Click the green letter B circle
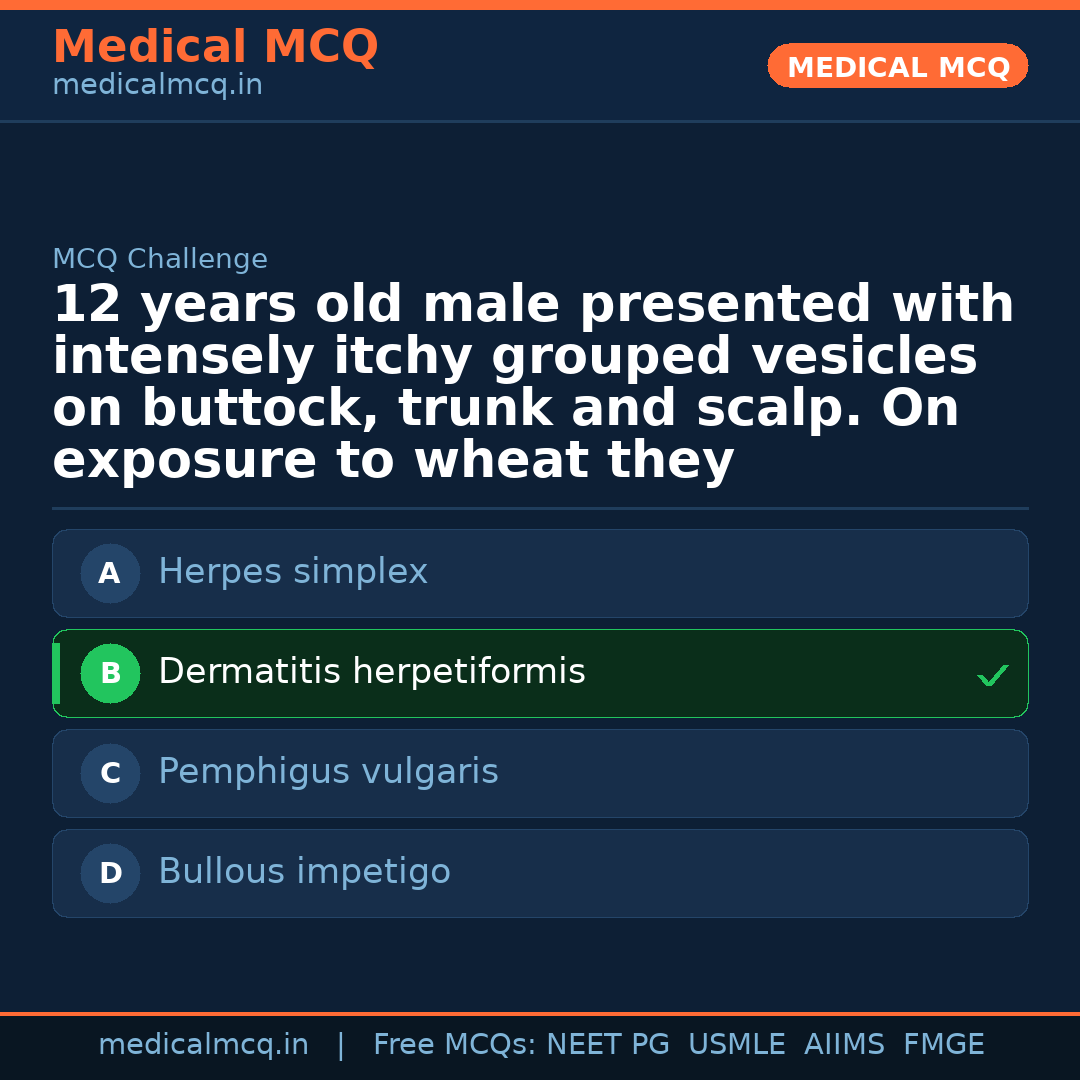The image size is (1080, 1080). 110,674
